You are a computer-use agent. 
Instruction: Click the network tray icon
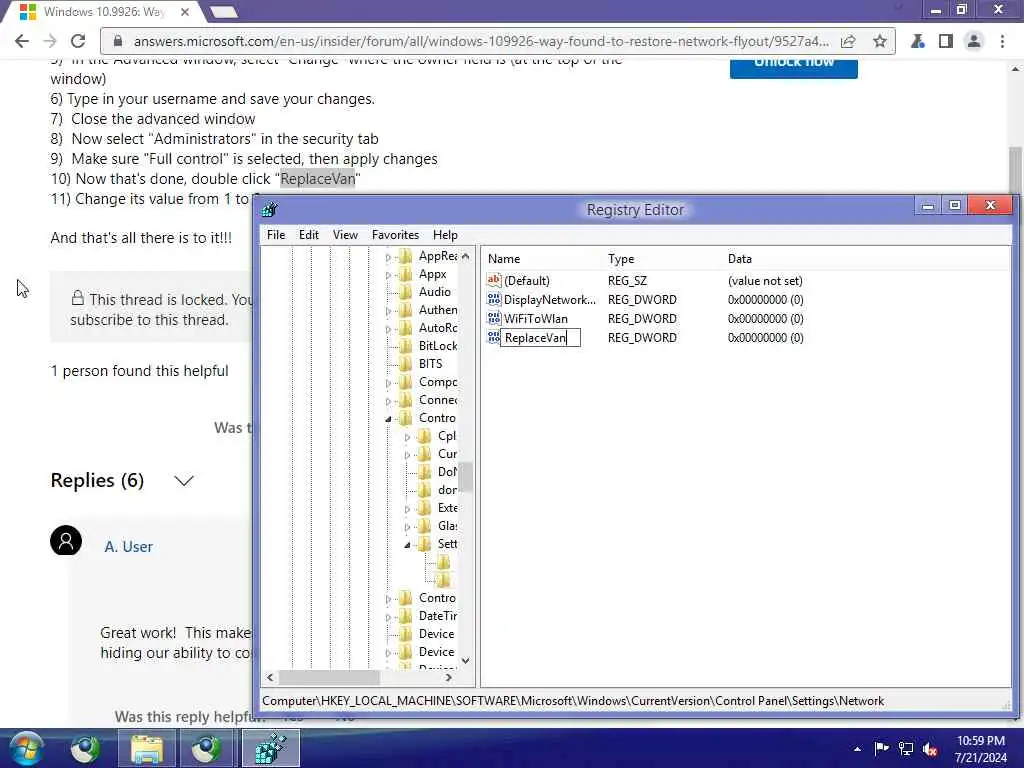click(906, 748)
